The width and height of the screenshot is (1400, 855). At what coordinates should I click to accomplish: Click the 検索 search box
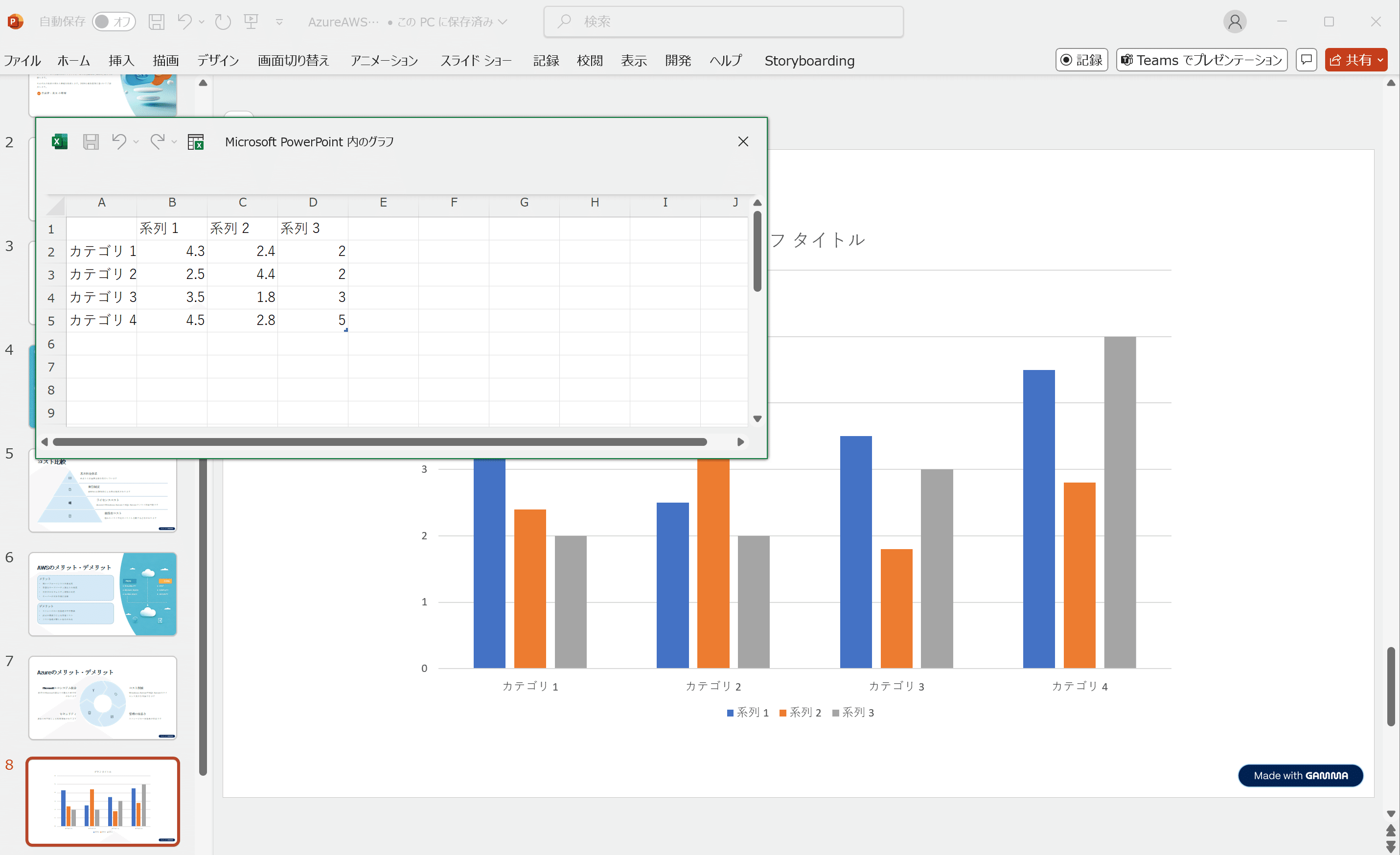723,22
